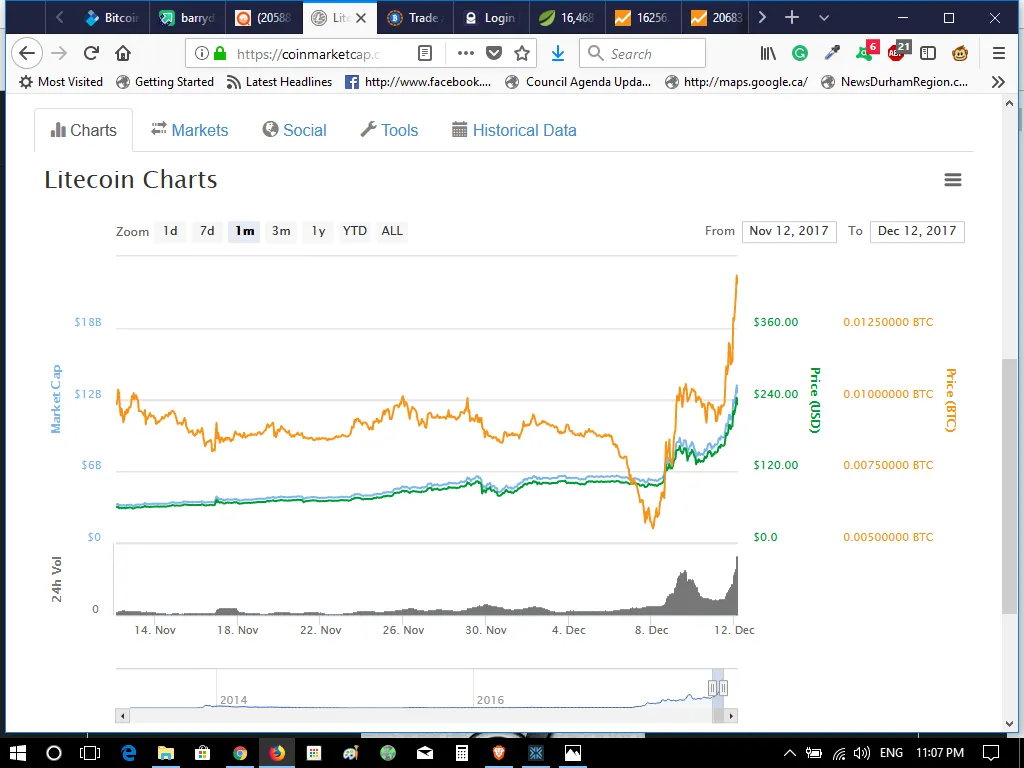Open the Facebook bookmark

[x=418, y=82]
